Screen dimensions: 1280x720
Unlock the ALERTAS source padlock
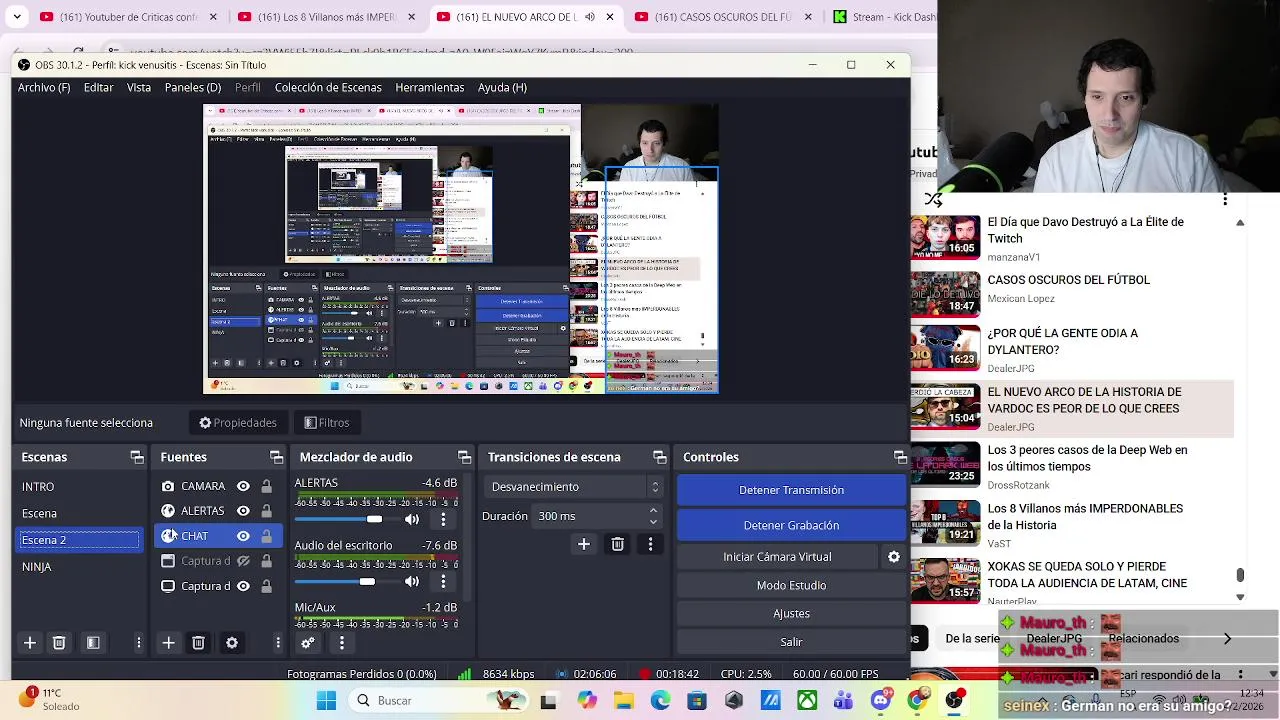click(266, 511)
